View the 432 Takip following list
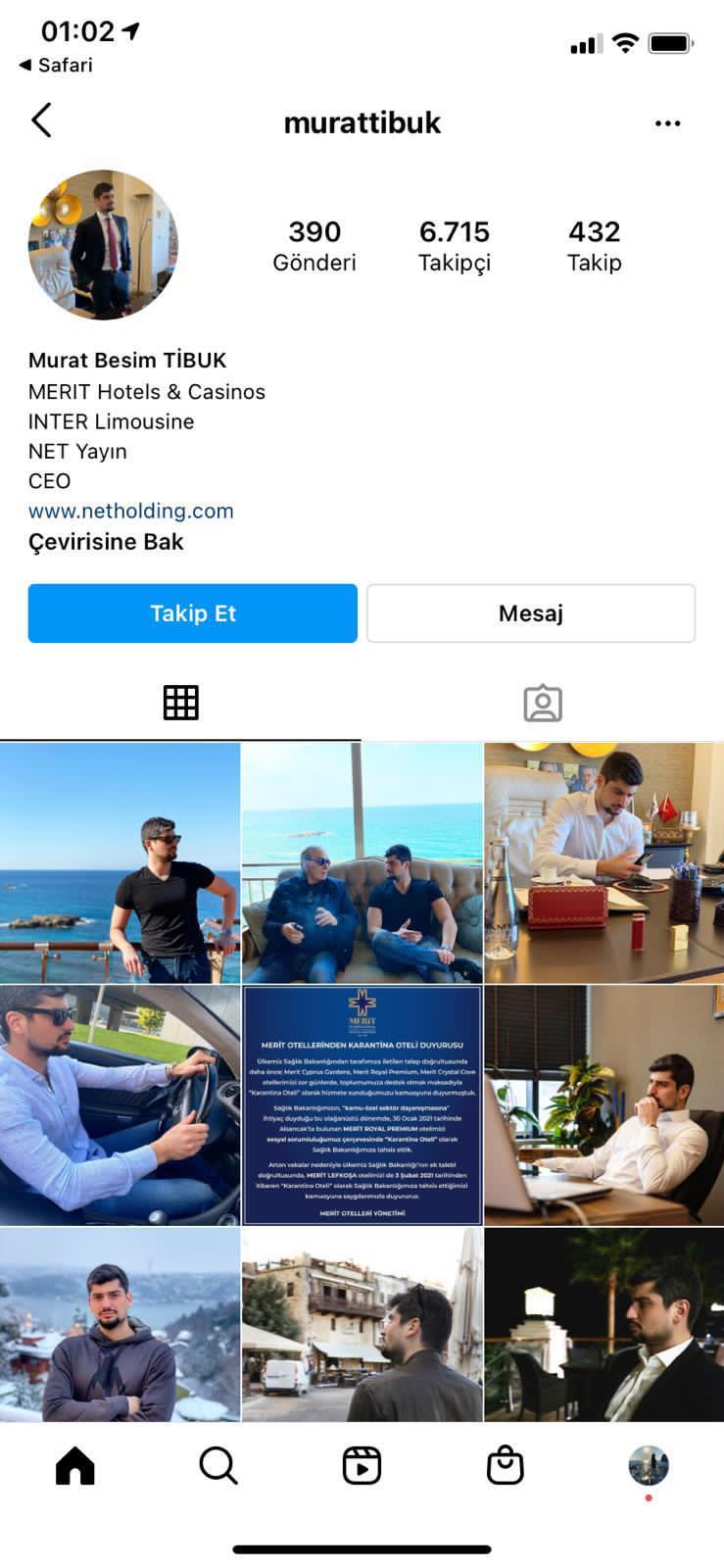The width and height of the screenshot is (724, 1568). (x=595, y=246)
